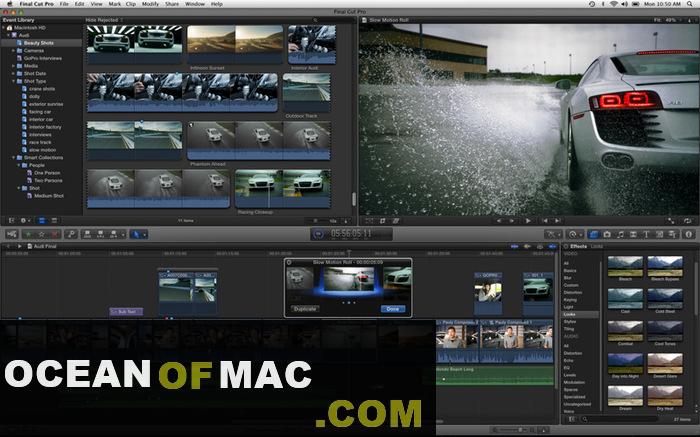Open the Music and Sound Browser icon
The height and width of the screenshot is (437, 700).
(x=620, y=234)
